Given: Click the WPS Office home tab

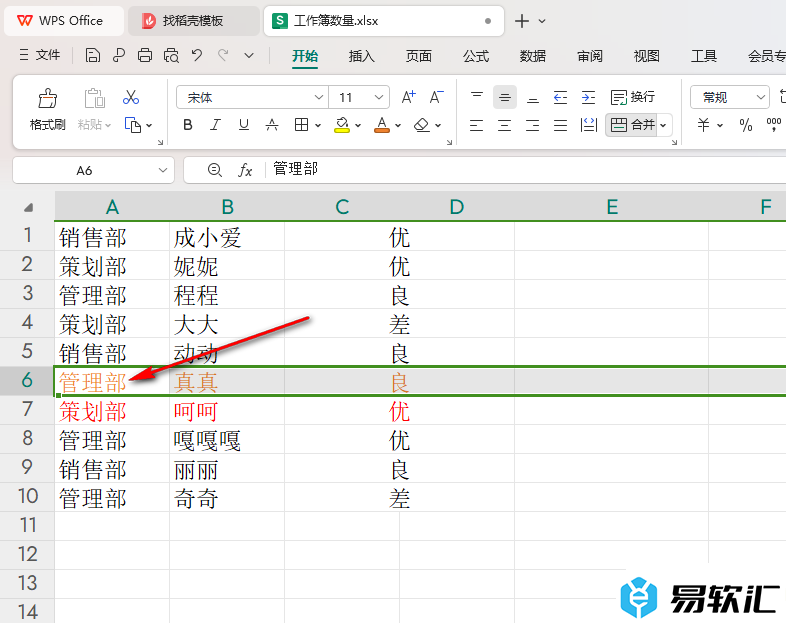Looking at the screenshot, I should (x=64, y=21).
